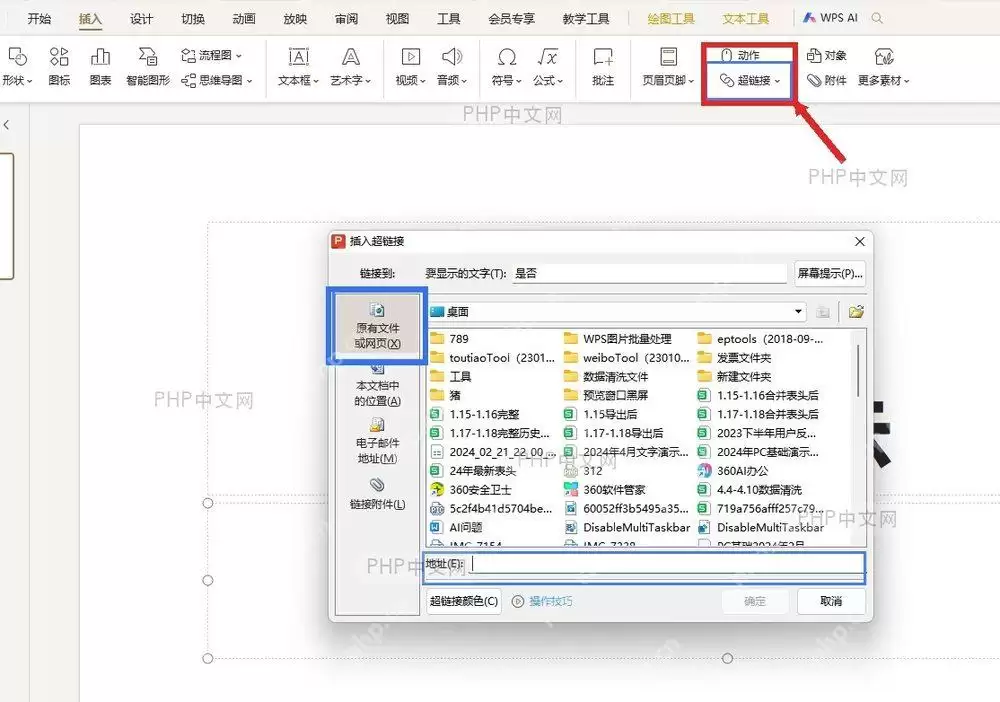This screenshot has height=702, width=1000.
Task: Open WPS AI
Action: (x=830, y=18)
